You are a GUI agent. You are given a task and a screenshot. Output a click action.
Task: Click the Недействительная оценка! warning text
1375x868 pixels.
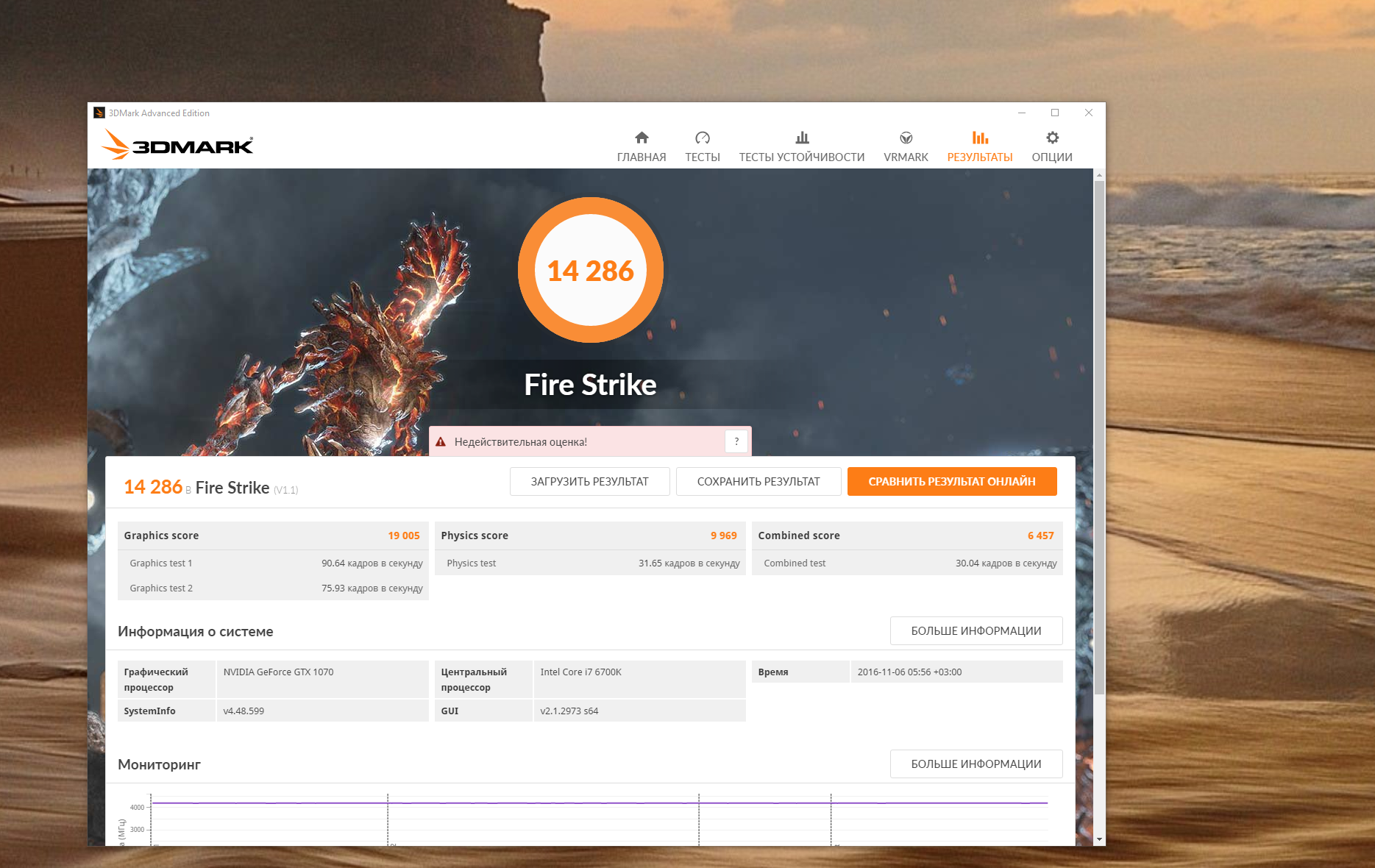pos(521,442)
